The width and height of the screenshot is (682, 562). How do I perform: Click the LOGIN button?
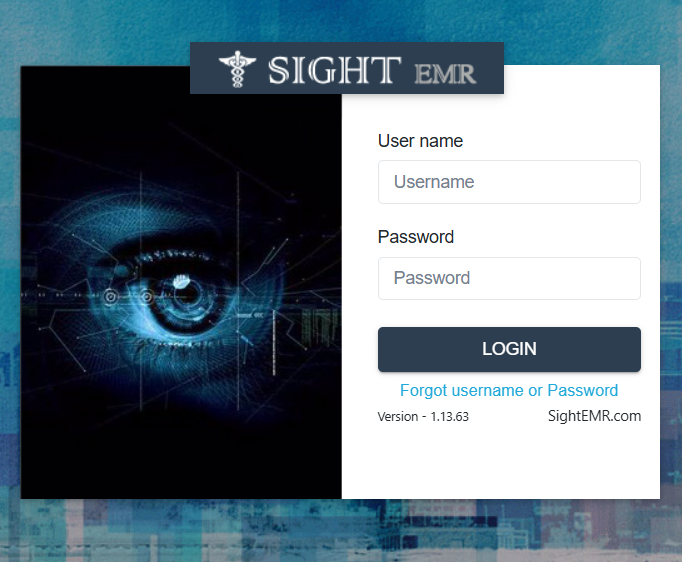pos(509,349)
